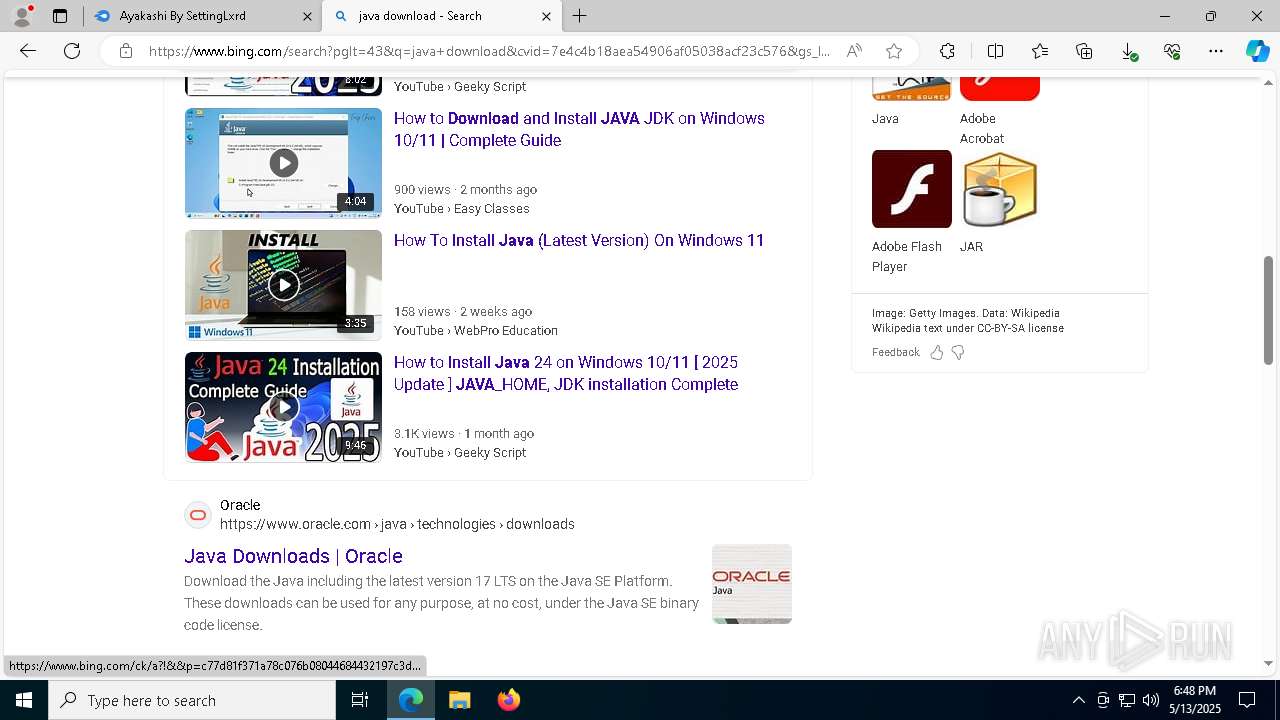This screenshot has width=1280, height=720.
Task: Open Edge profile icon
Action: [22, 16]
